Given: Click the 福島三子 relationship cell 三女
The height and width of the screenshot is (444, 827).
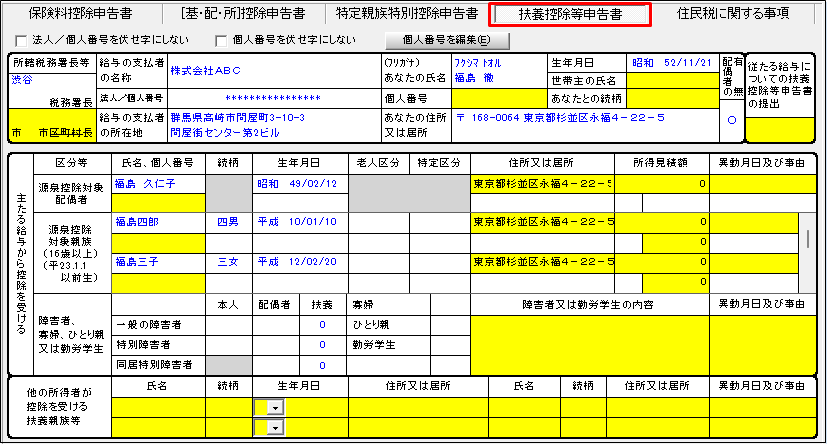Looking at the screenshot, I should [229, 262].
